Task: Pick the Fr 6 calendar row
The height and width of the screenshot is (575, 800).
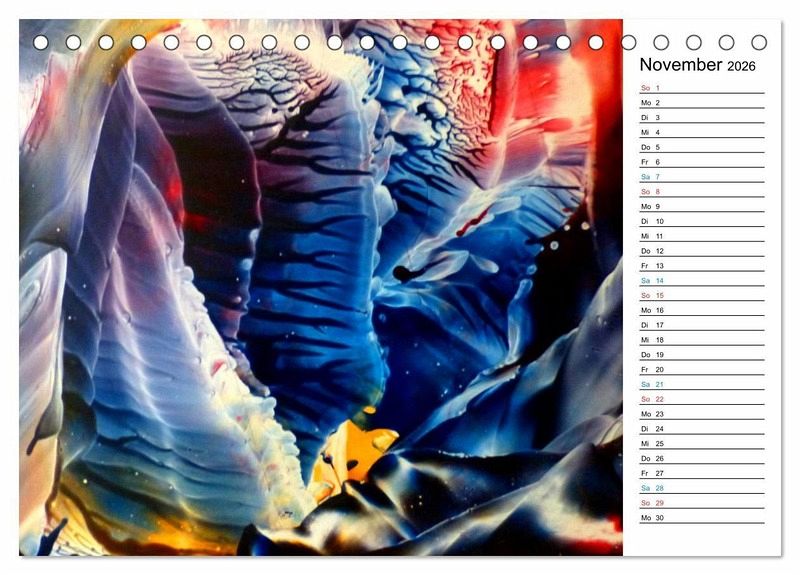Action: coord(701,162)
